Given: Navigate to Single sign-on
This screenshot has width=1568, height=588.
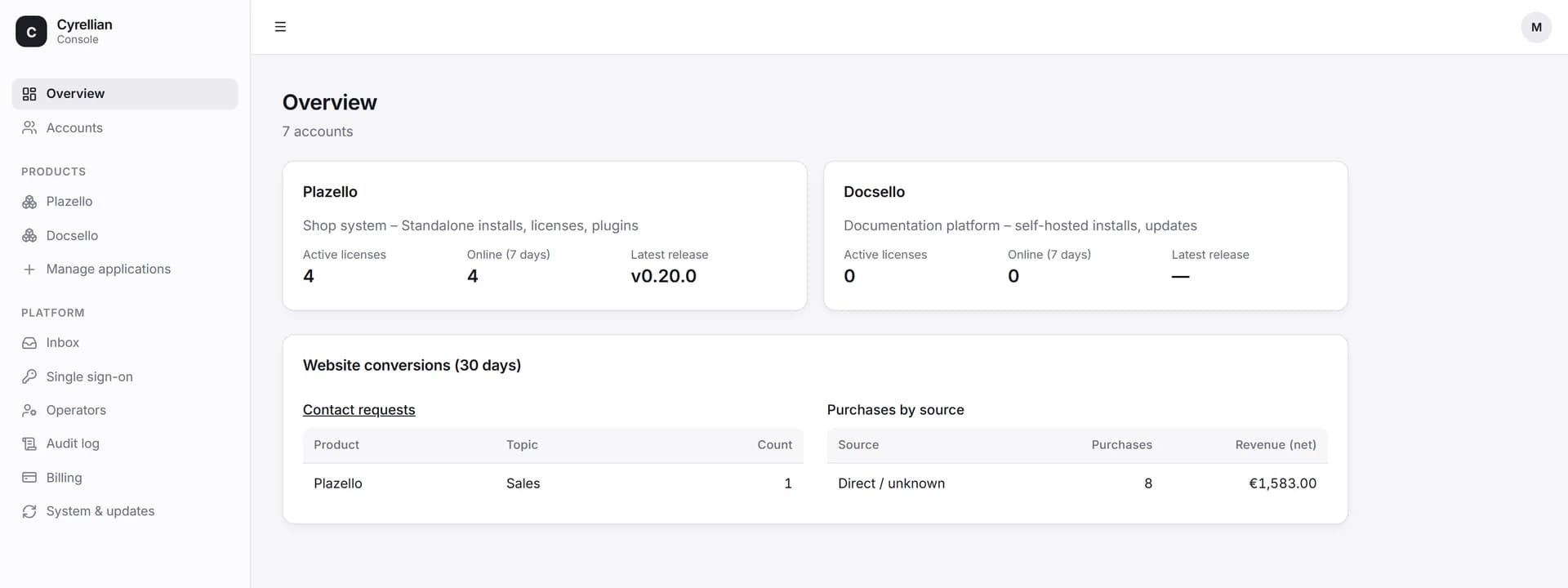Looking at the screenshot, I should (125, 376).
